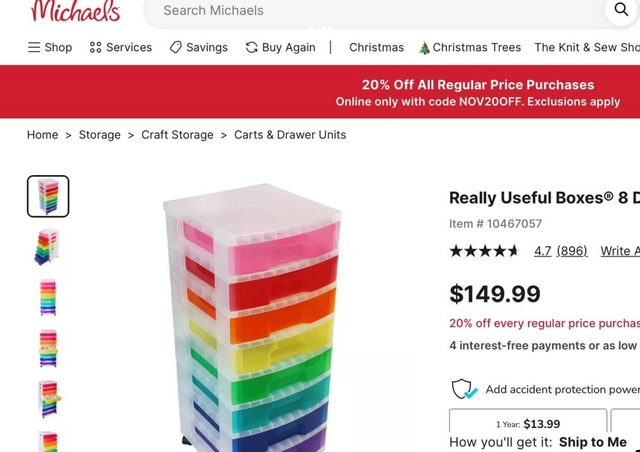Click the search magnifier icon

[620, 10]
